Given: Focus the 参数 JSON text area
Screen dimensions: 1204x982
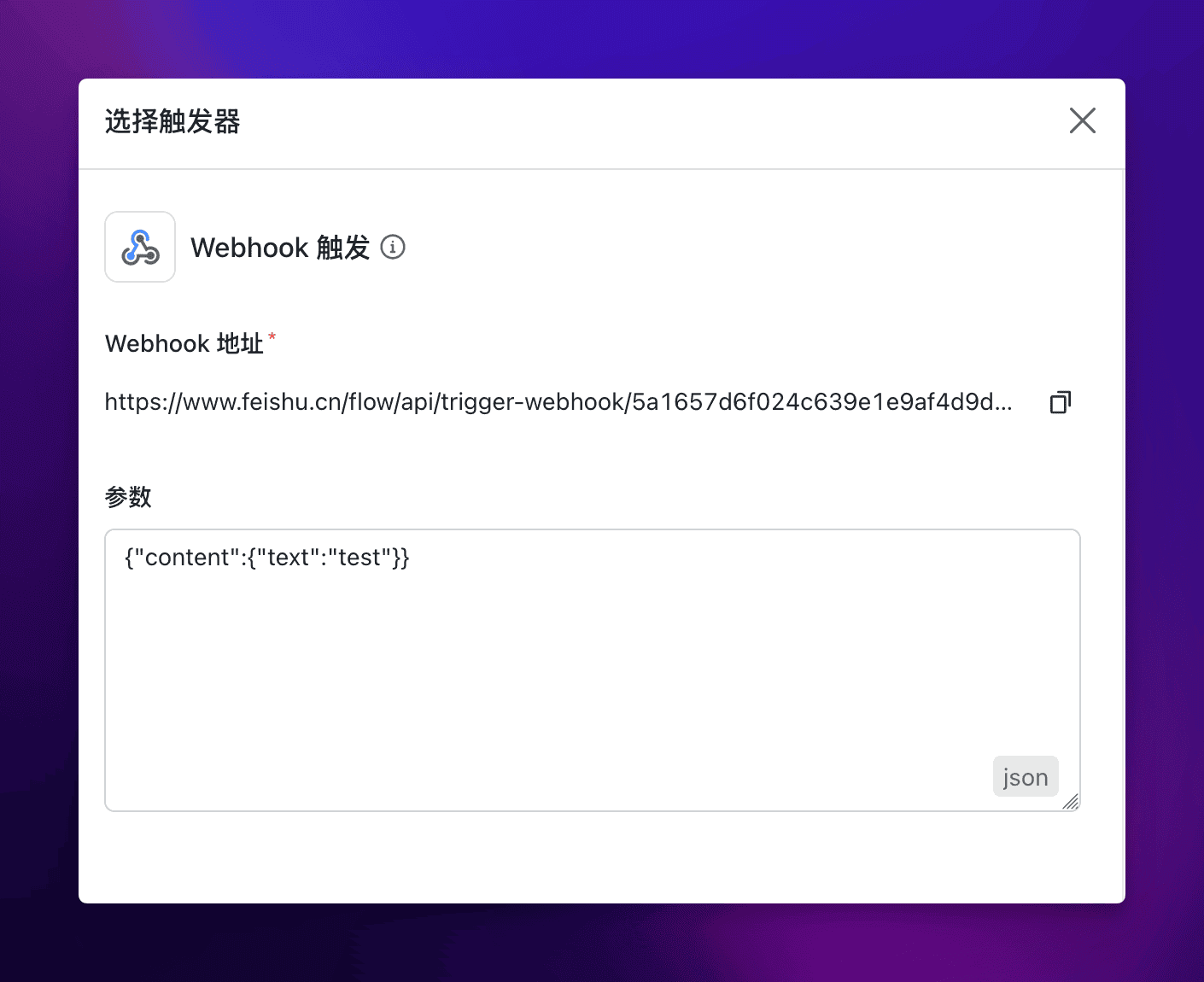Looking at the screenshot, I should tap(593, 670).
